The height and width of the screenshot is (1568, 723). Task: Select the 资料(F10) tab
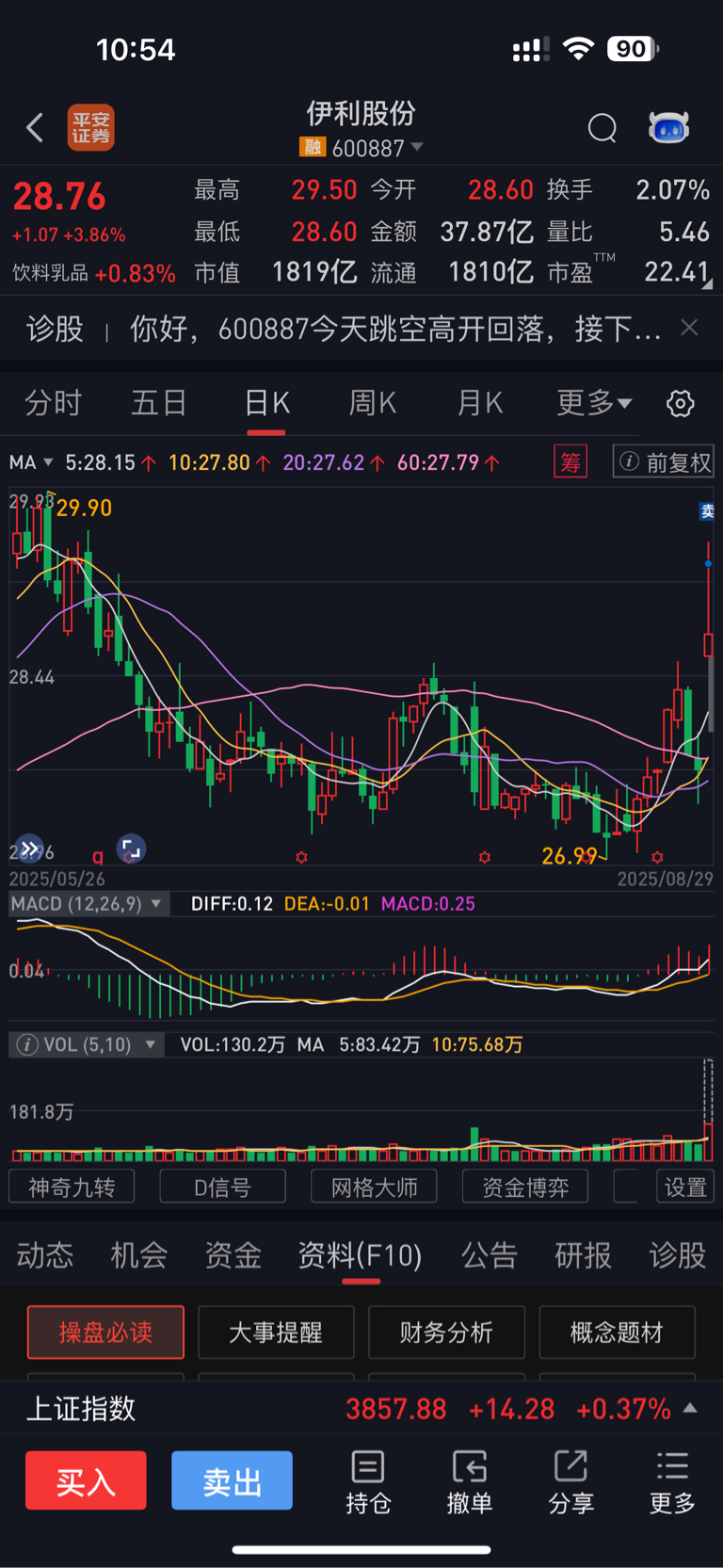point(360,1255)
